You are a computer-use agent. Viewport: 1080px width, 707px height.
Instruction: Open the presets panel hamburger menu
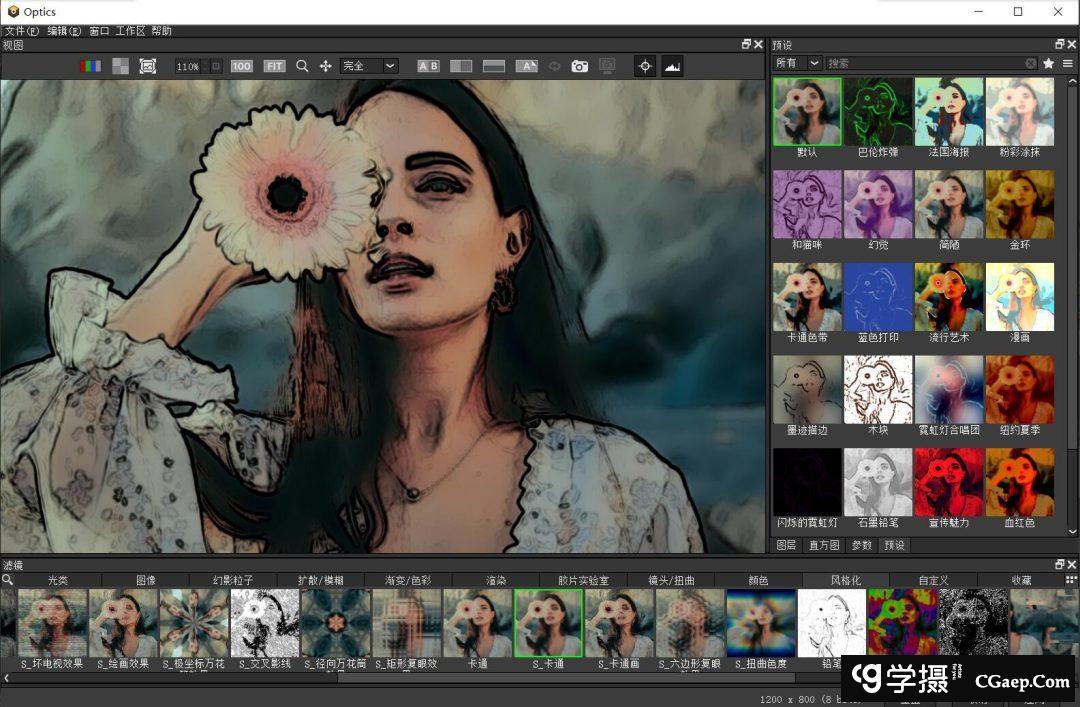1067,63
